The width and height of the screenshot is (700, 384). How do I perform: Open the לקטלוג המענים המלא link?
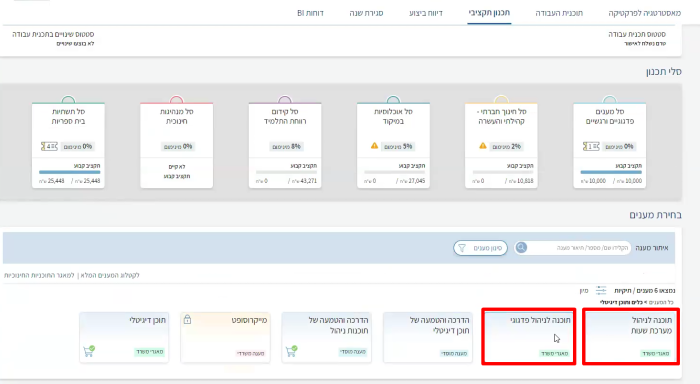(x=110, y=275)
